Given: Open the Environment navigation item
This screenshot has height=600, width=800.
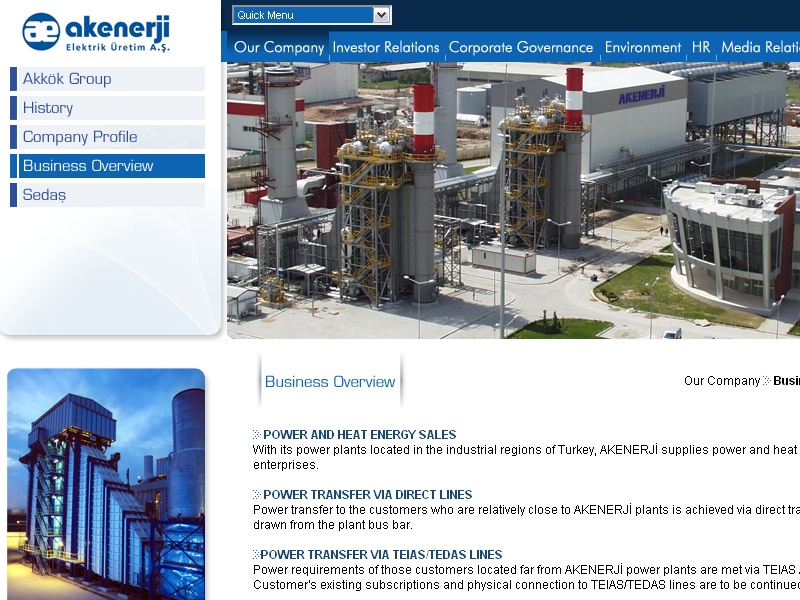Looking at the screenshot, I should pos(643,47).
